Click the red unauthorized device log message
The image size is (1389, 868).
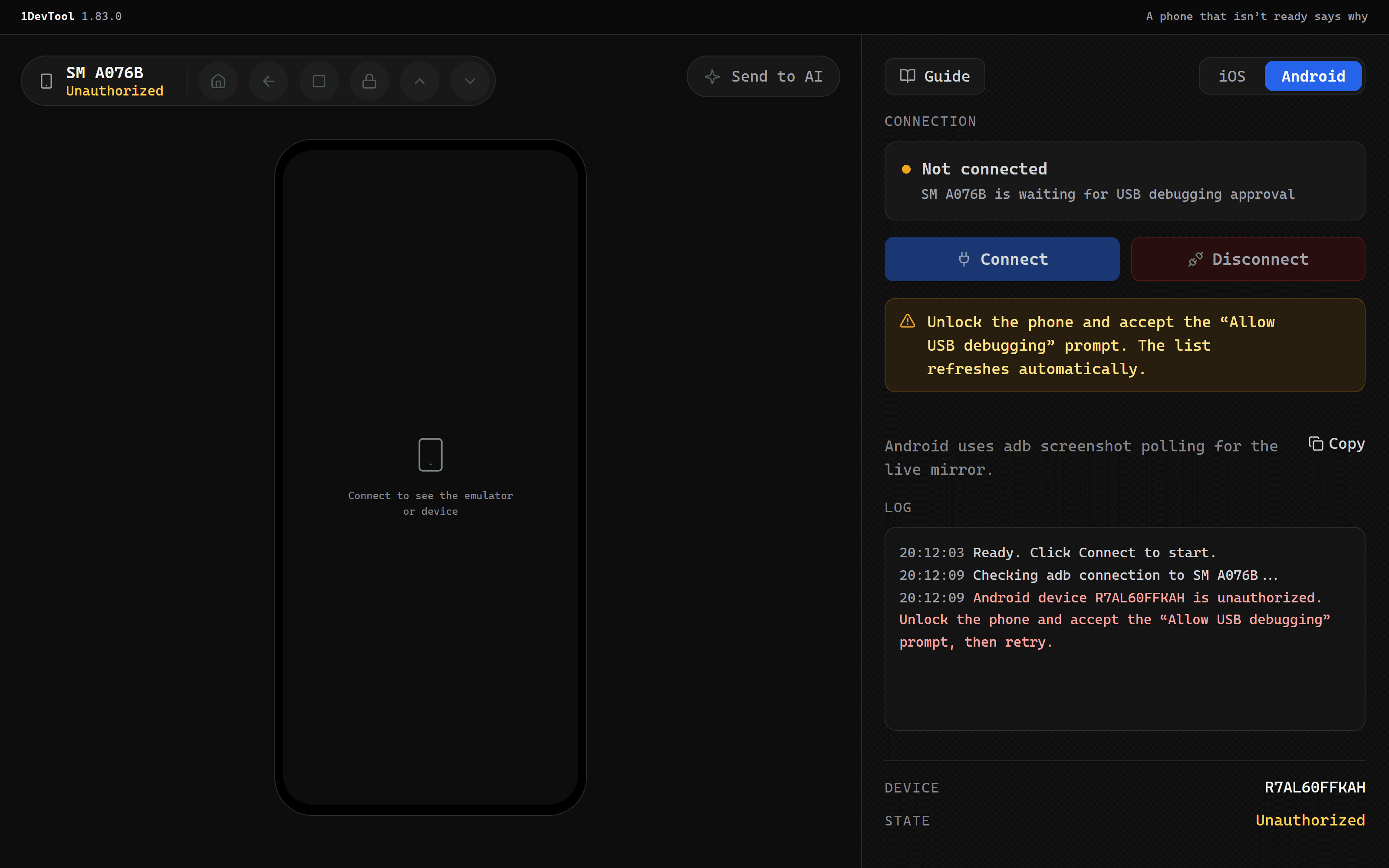[x=1115, y=620]
